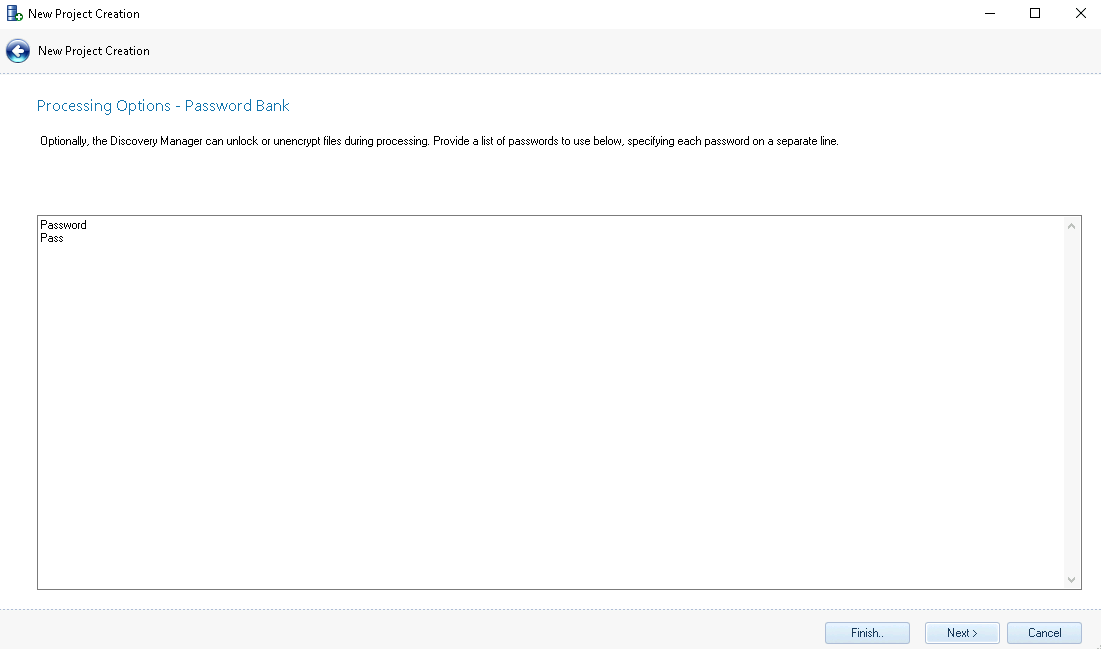Click the scrollbar up arrow of password list
Screen dimensions: 1101x649
point(1072,226)
